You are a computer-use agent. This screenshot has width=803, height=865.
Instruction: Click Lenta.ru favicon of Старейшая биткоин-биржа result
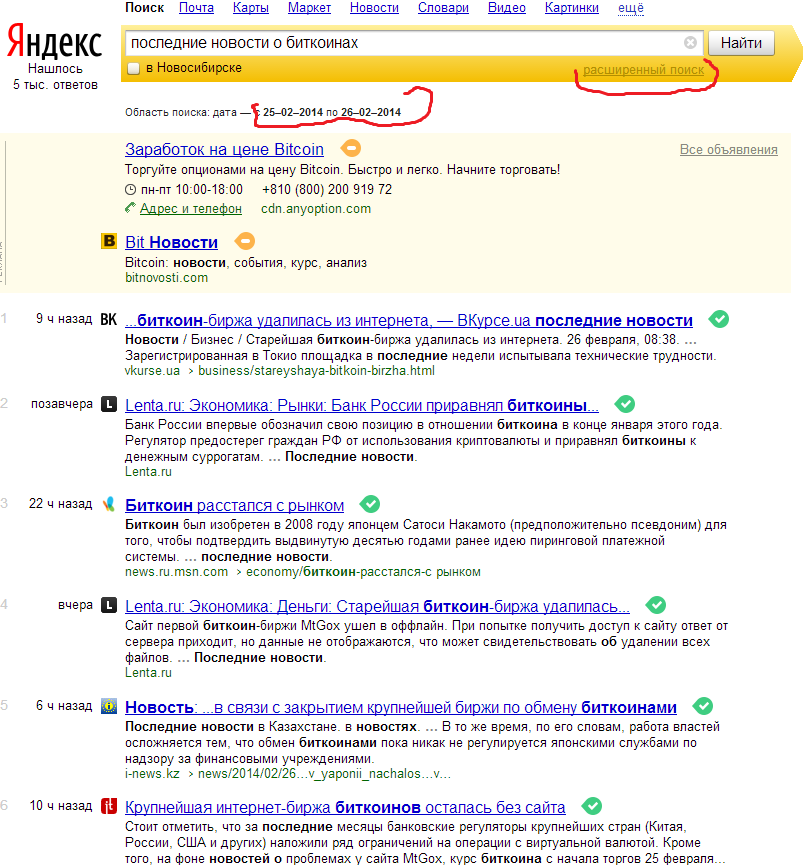click(x=109, y=605)
